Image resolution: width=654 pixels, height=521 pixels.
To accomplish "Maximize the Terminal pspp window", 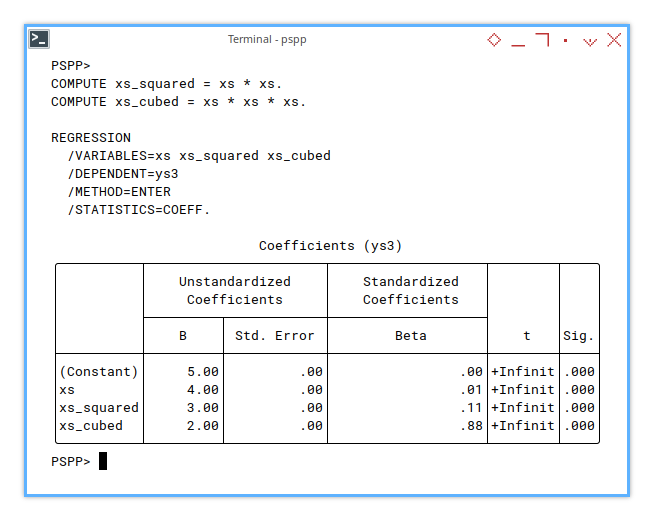I will click(542, 40).
